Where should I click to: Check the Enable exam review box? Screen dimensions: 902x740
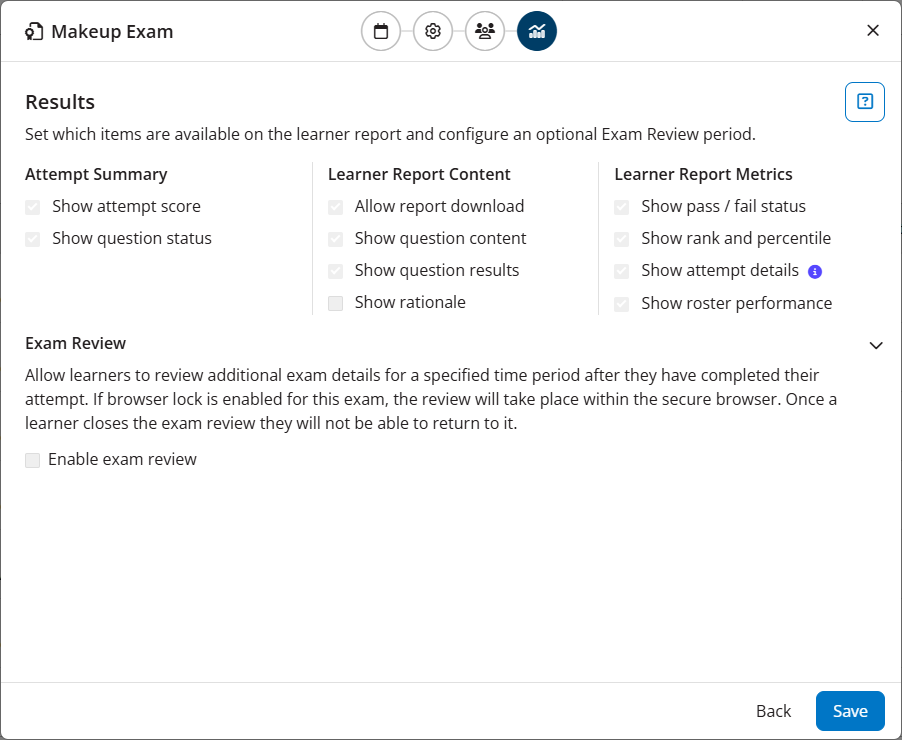tap(33, 460)
